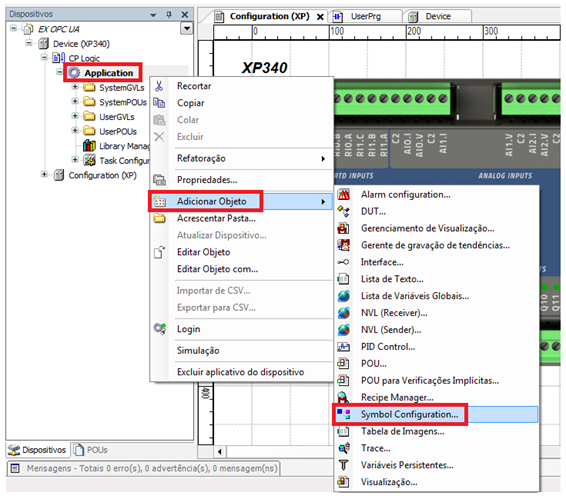Image resolution: width=566 pixels, height=499 pixels.
Task: Click the copy icon next to Copiar
Action: pyautogui.click(x=159, y=103)
